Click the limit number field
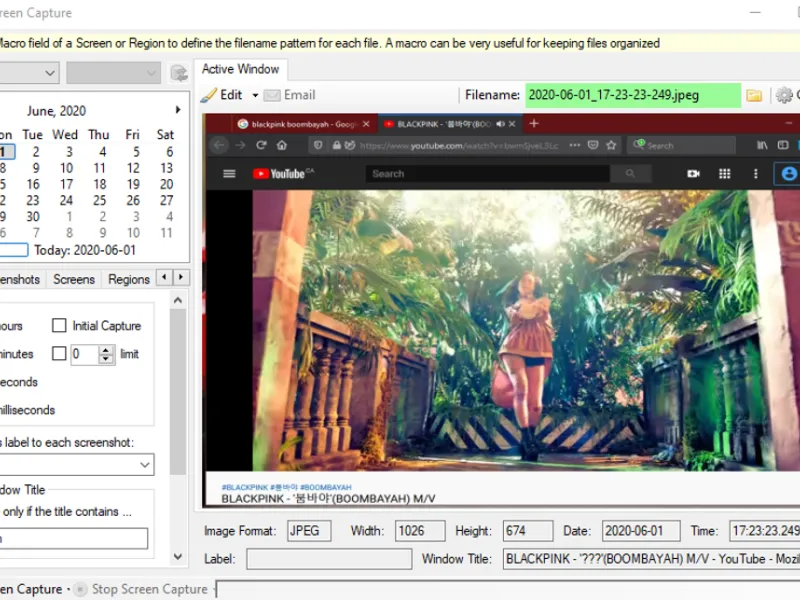The height and width of the screenshot is (600, 800). pyautogui.click(x=84, y=354)
